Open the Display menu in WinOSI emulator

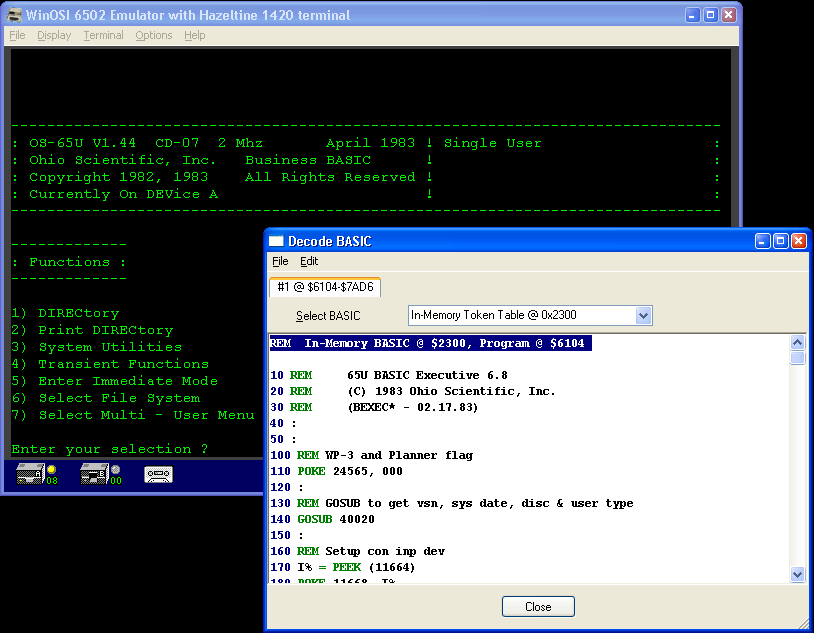[54, 35]
